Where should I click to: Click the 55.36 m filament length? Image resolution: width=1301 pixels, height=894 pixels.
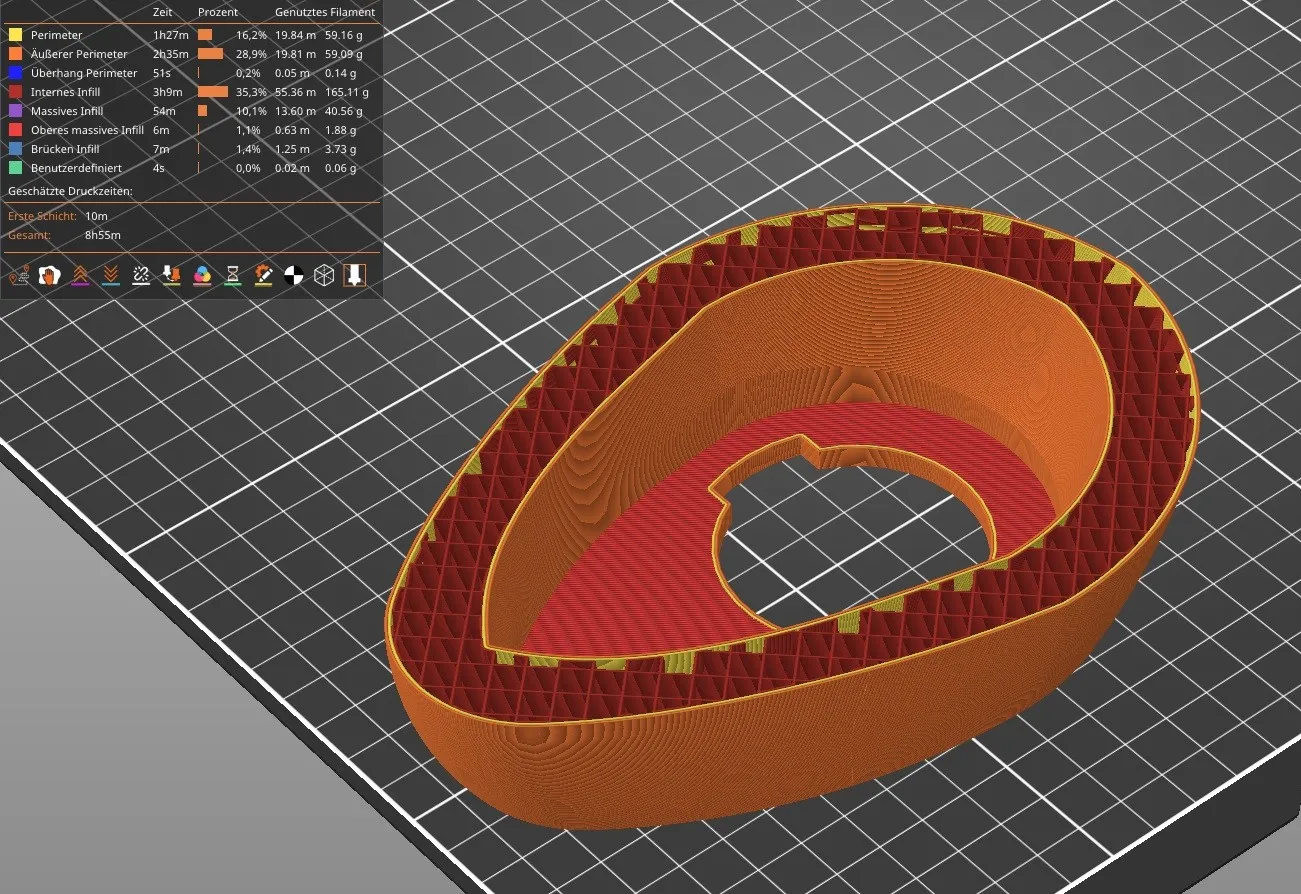295,92
